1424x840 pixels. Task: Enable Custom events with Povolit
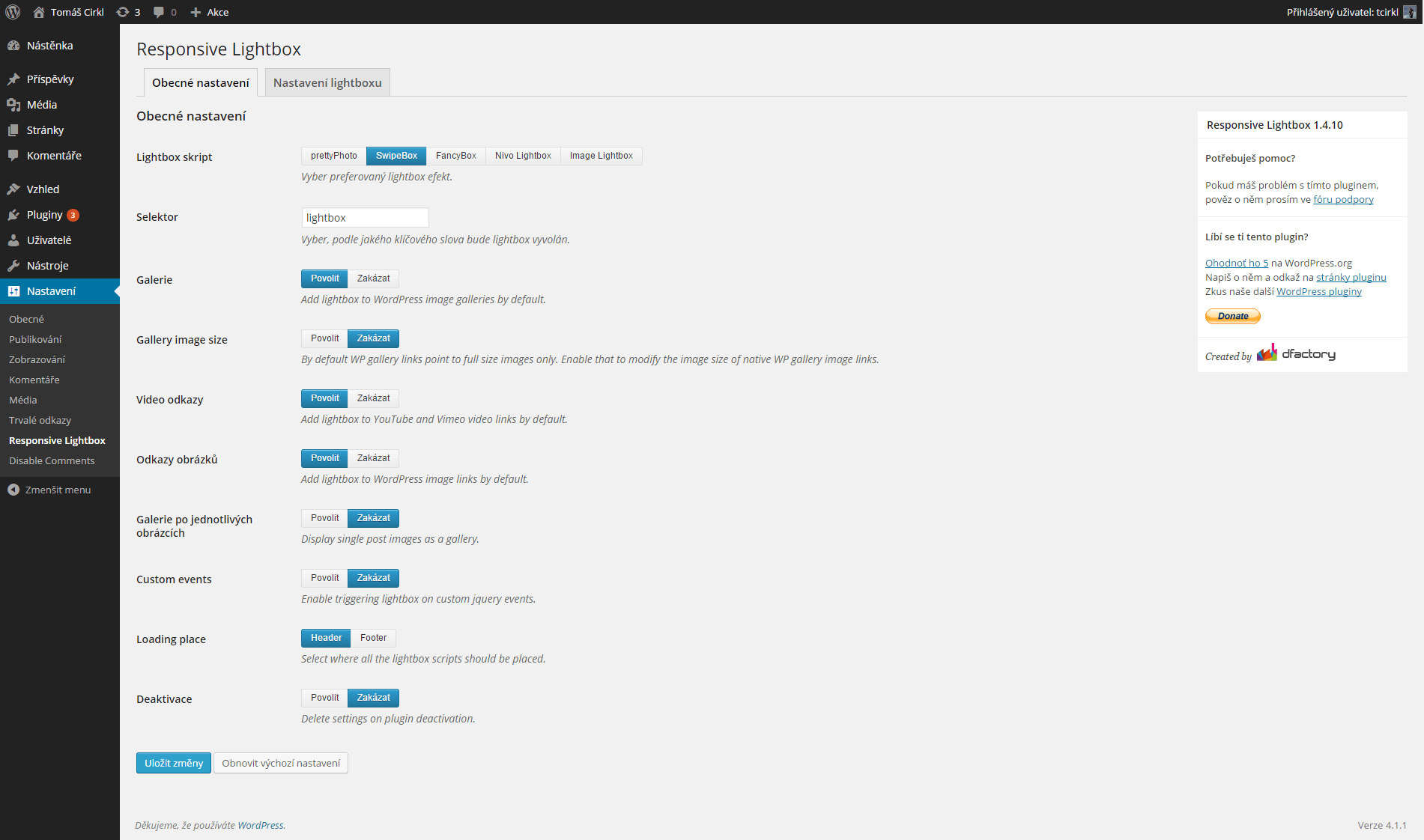[x=324, y=578]
